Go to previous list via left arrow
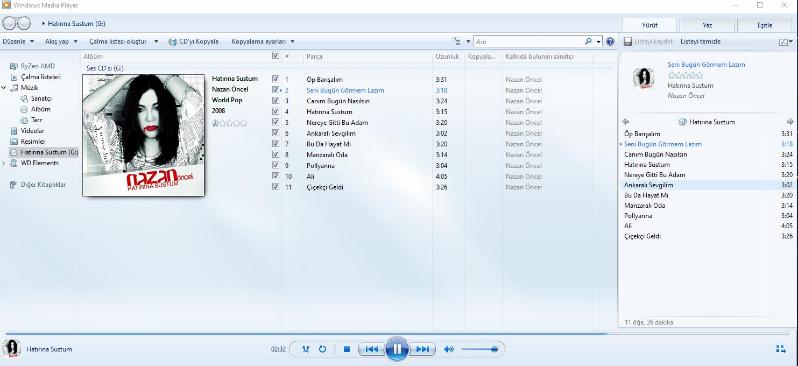This screenshot has height=366, width=798. (625, 122)
